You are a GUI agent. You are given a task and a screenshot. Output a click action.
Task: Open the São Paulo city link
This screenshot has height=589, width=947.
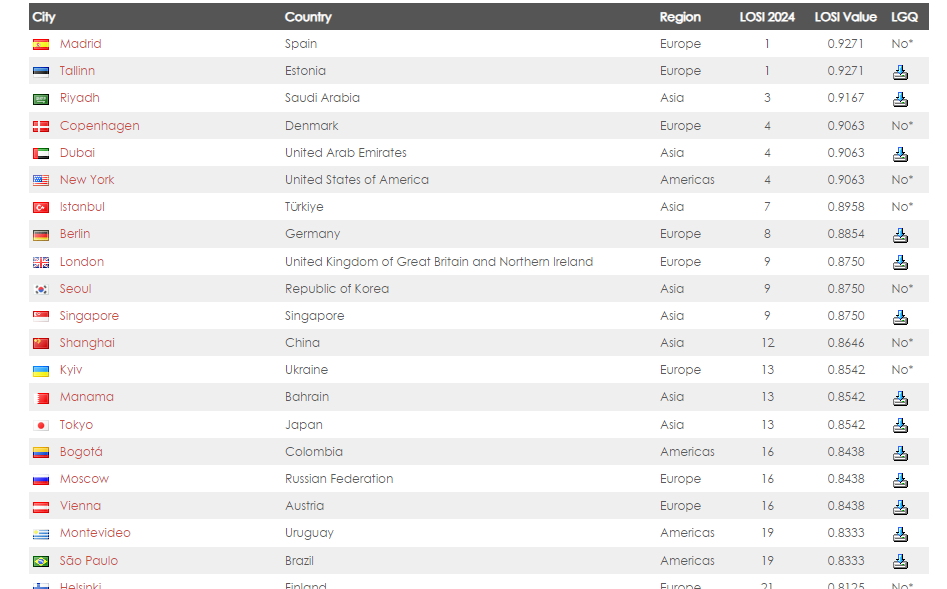coord(89,561)
